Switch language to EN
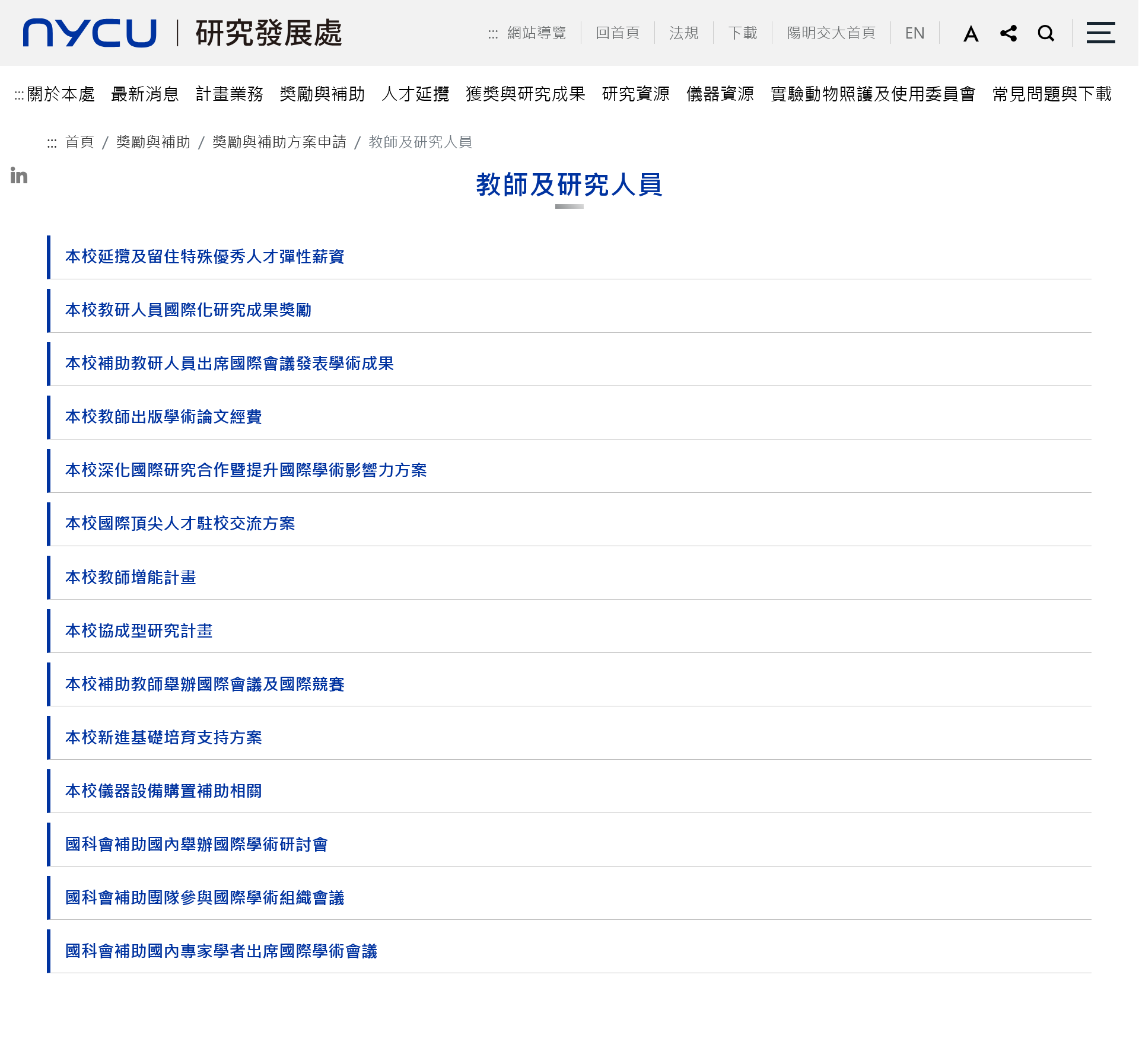This screenshot has height=1064, width=1139. tap(914, 33)
